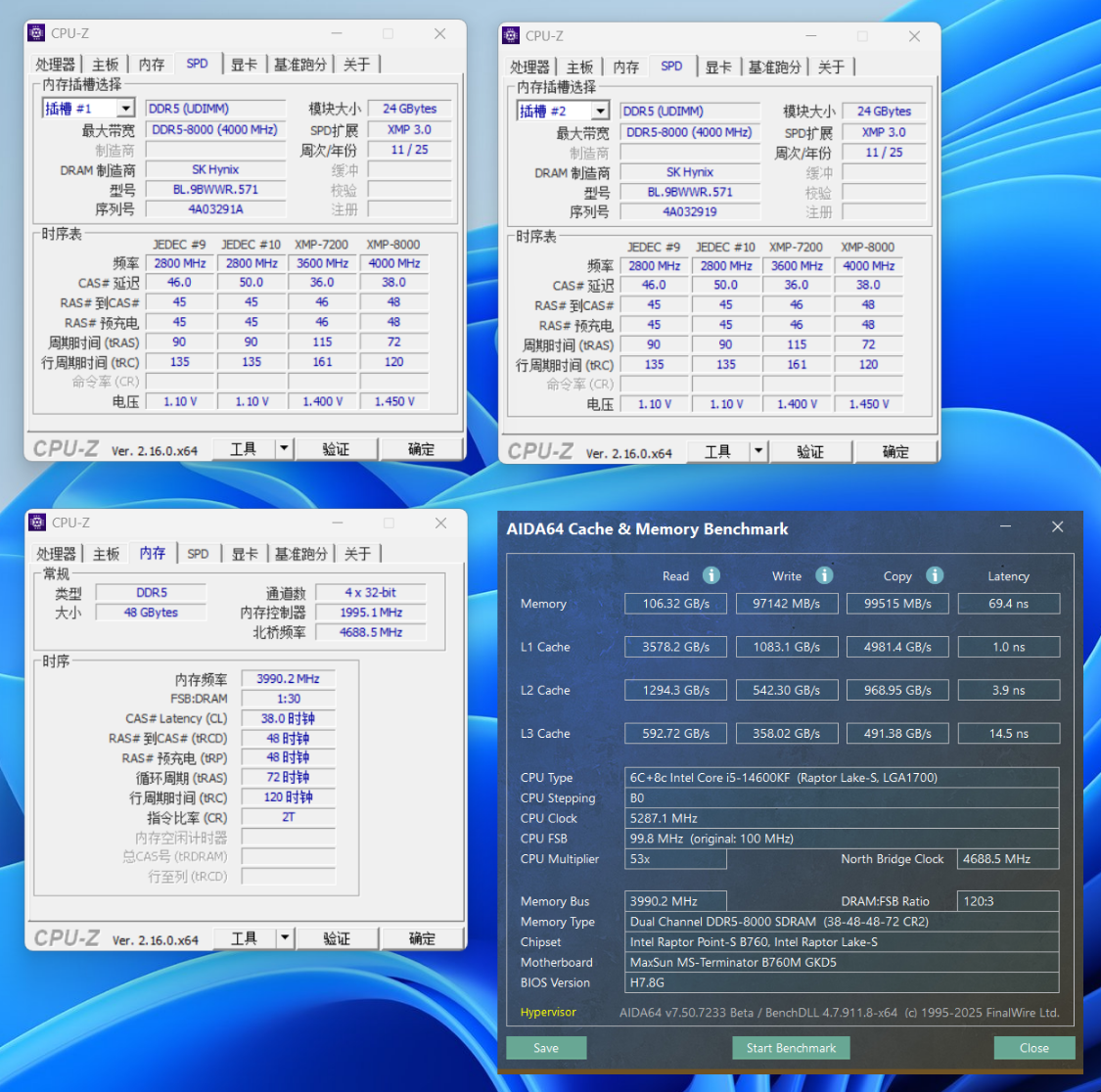Click BIOS Version value H7.8G
1101x1092 pixels.
pyautogui.click(x=842, y=982)
